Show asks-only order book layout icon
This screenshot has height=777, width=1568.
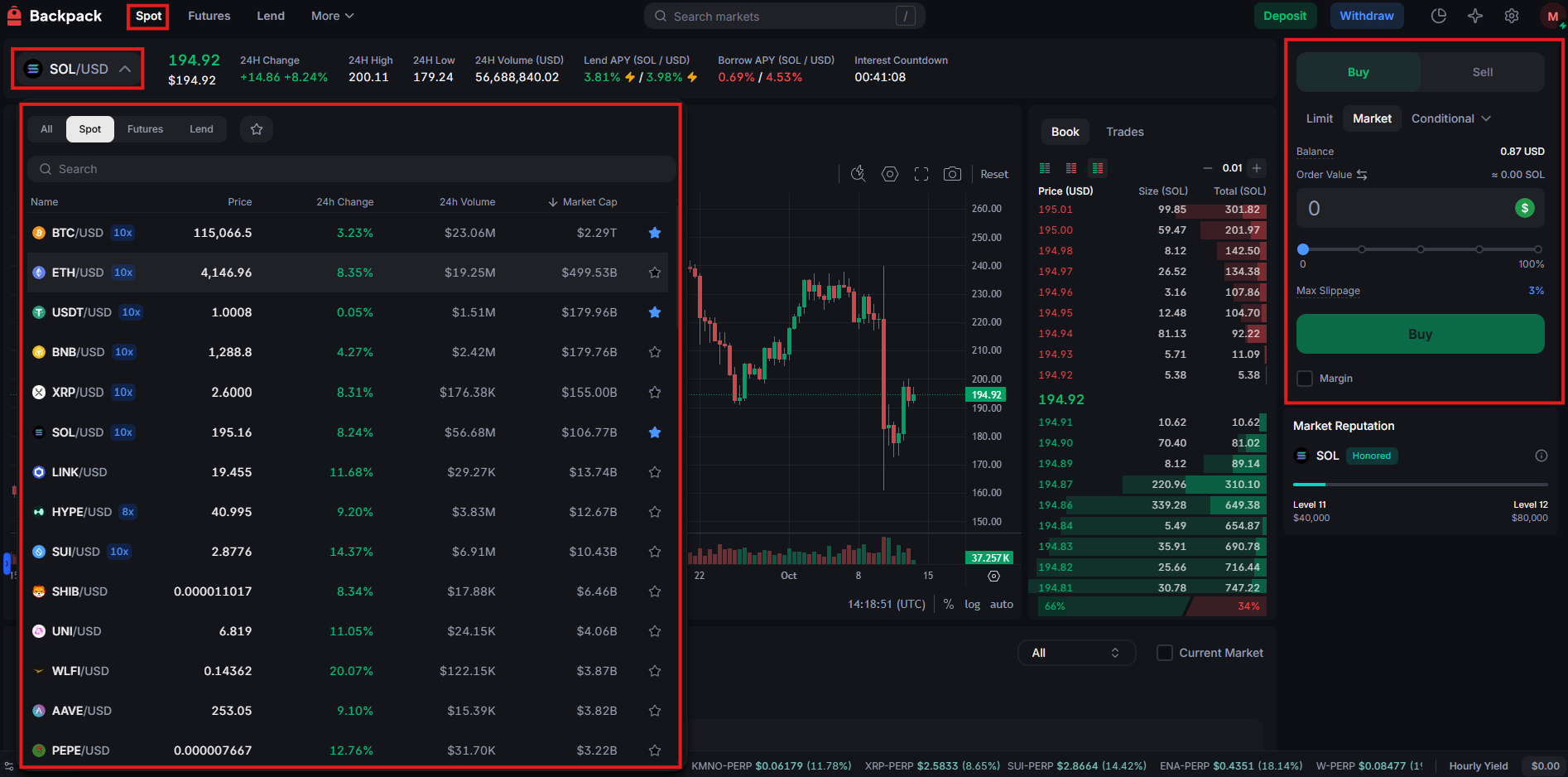1071,168
